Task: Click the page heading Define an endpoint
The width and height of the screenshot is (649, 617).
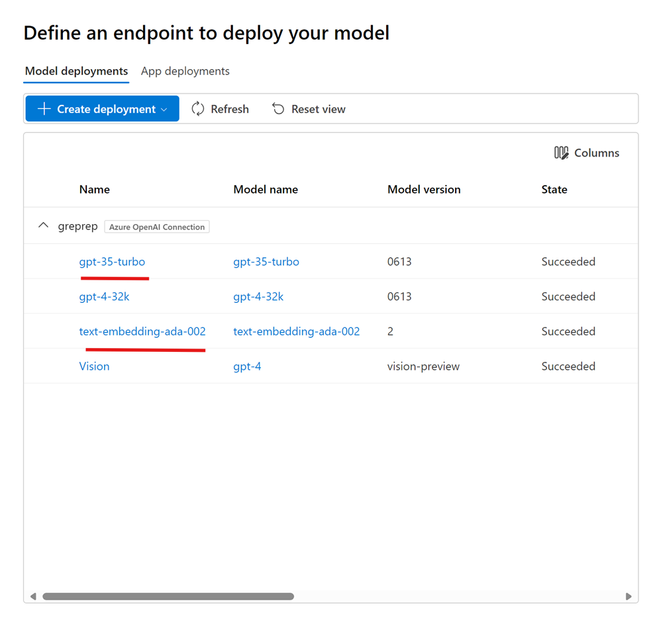Action: click(x=206, y=33)
